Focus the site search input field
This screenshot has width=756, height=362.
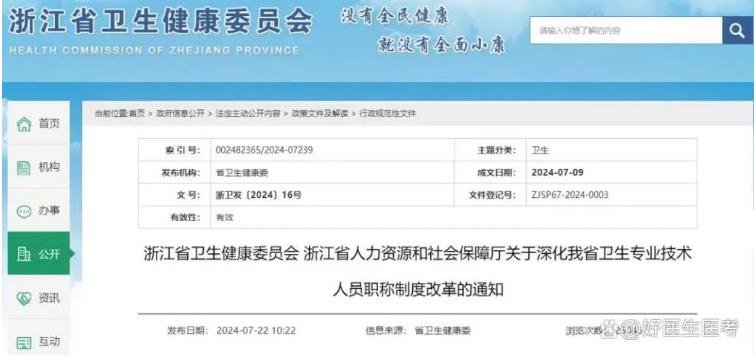click(x=626, y=31)
